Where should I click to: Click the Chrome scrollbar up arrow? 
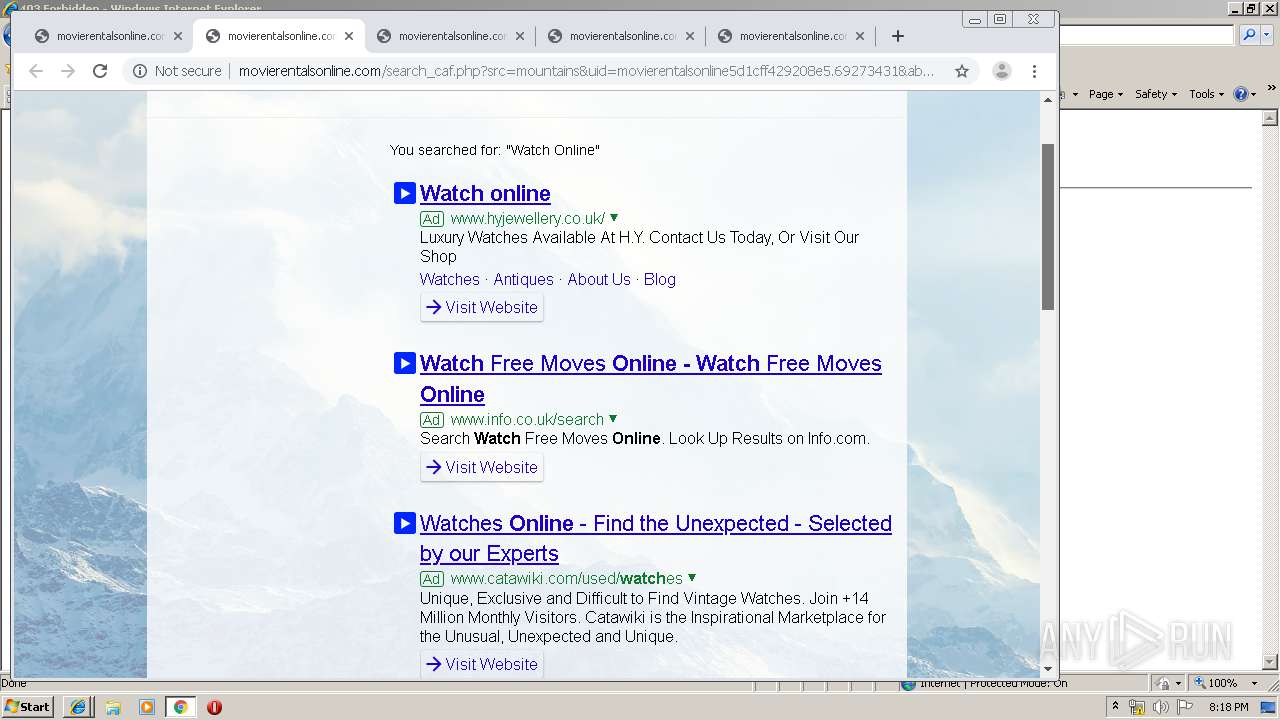click(1048, 99)
